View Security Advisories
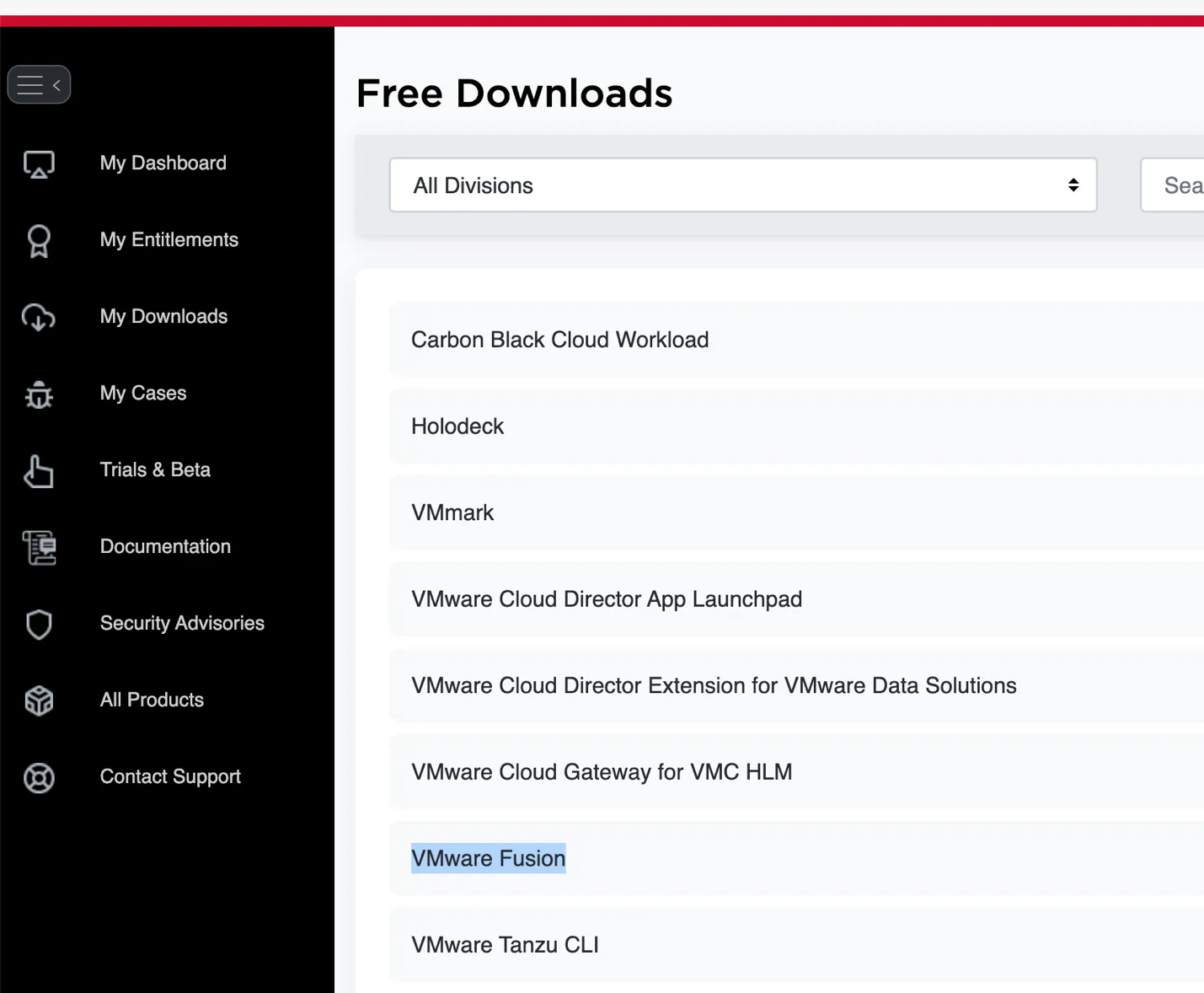The width and height of the screenshot is (1204, 993). [x=182, y=623]
